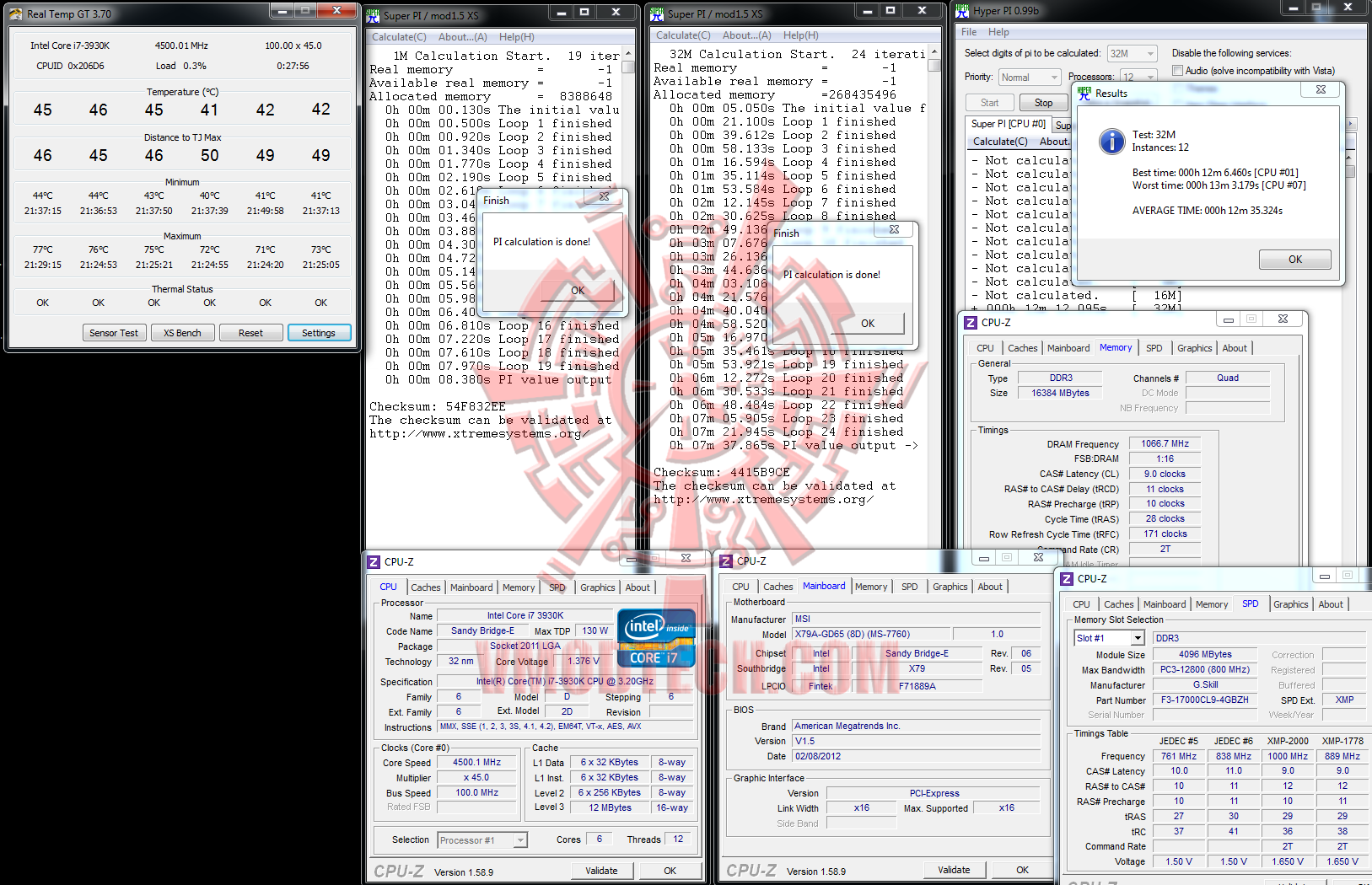
Task: Minimize the CPU-Z Memory tab window
Action: point(1229,319)
